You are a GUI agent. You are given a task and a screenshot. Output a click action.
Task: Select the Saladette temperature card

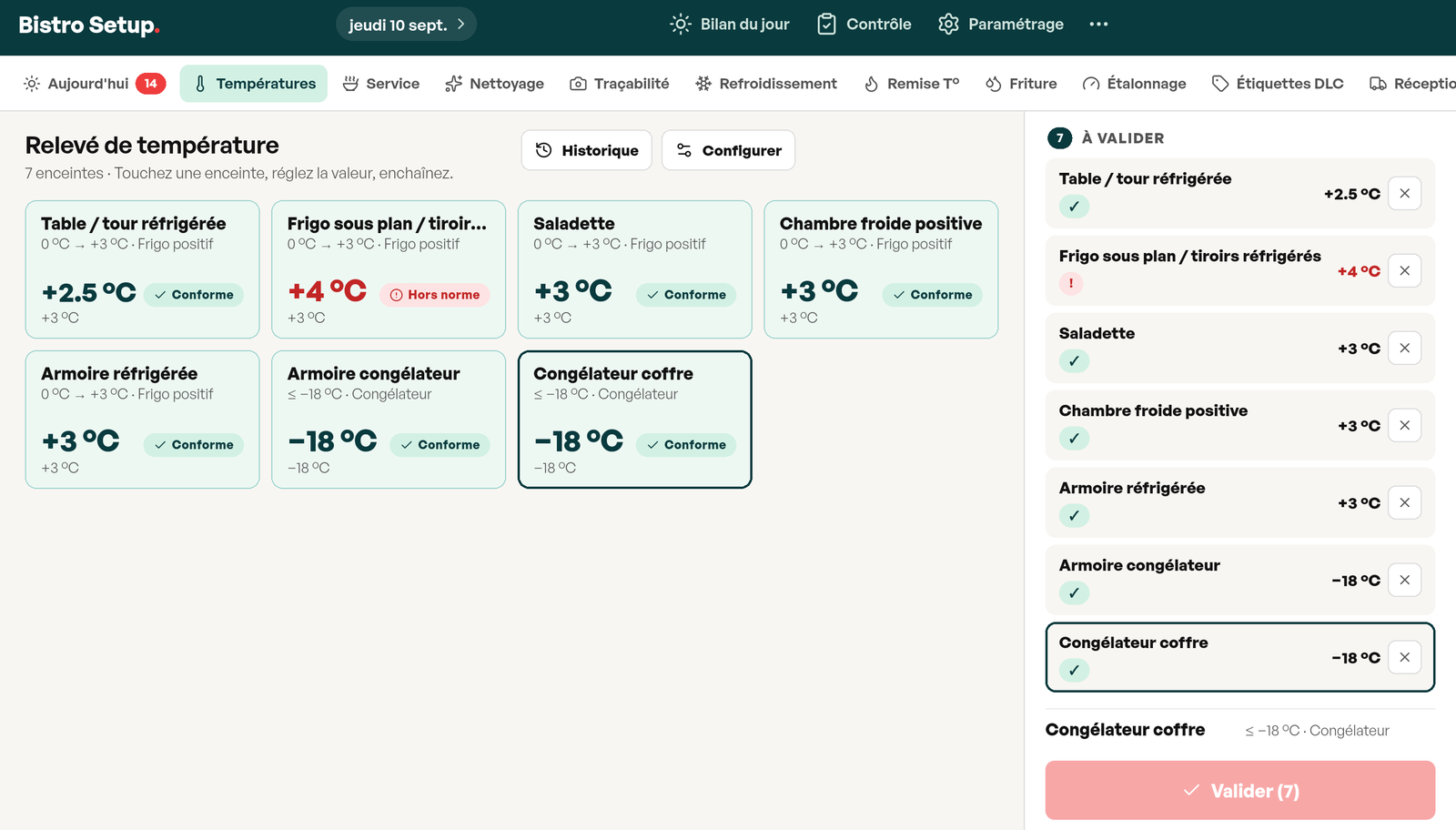pos(635,269)
